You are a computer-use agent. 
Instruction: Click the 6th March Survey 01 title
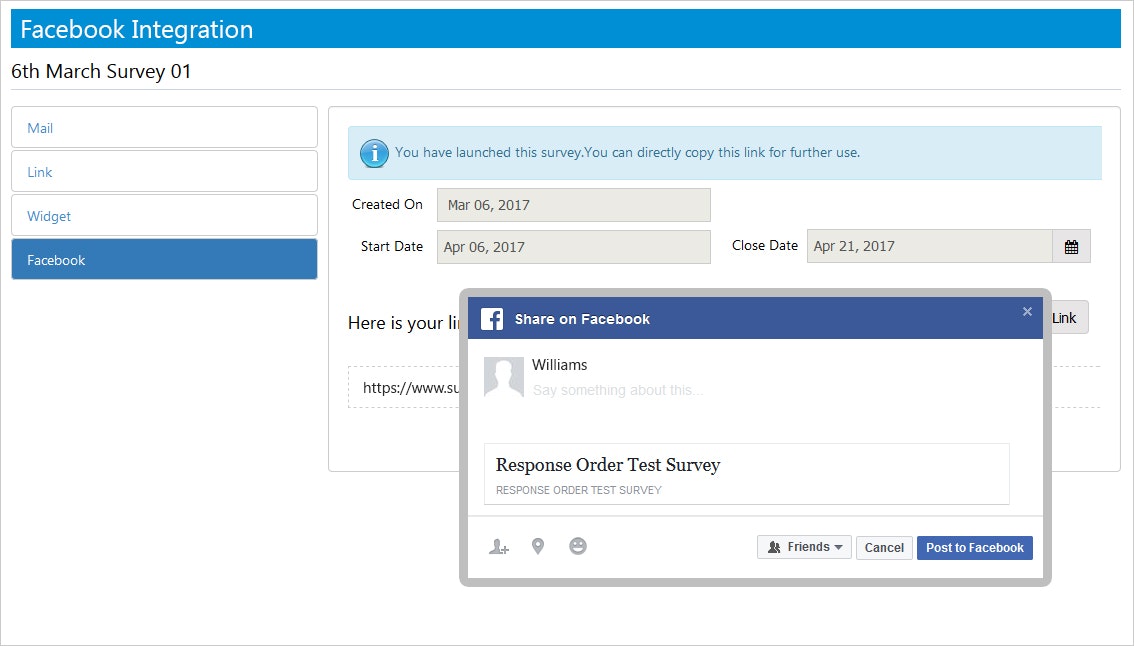tap(101, 72)
